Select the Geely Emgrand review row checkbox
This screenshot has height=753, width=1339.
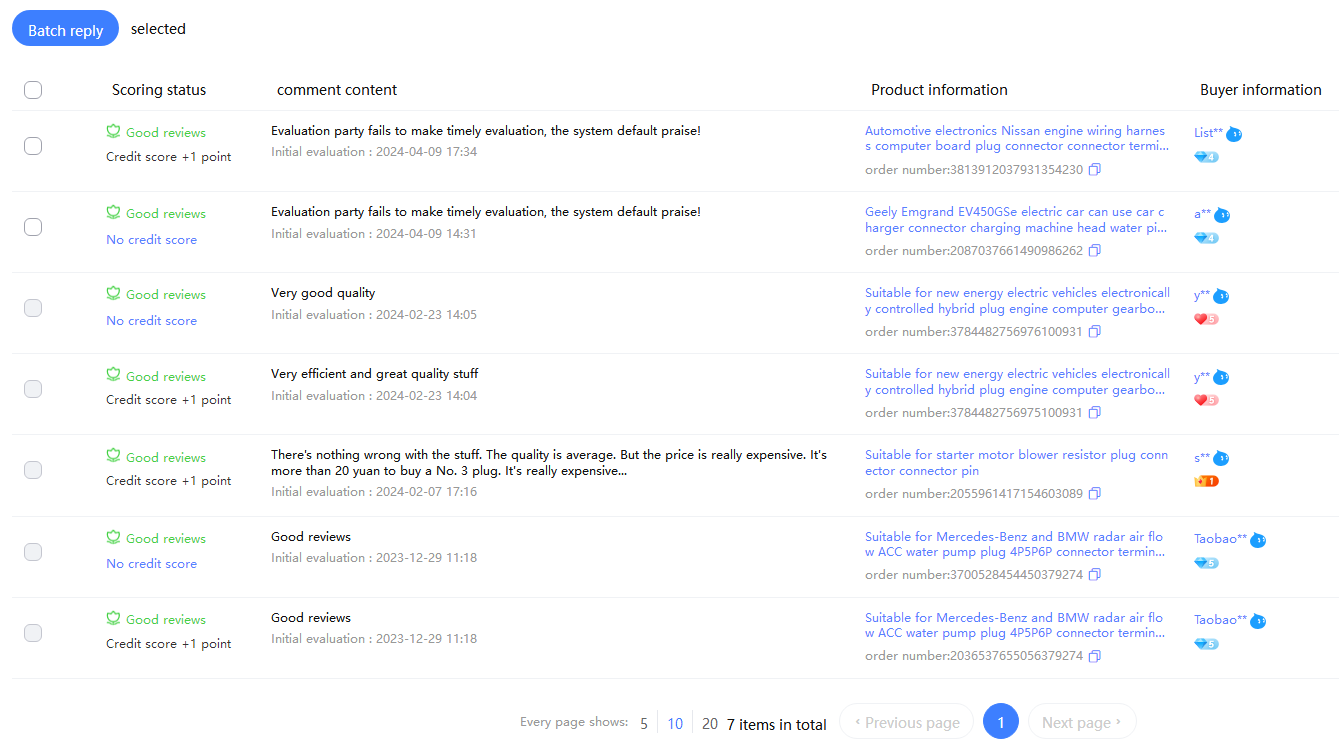[x=33, y=227]
